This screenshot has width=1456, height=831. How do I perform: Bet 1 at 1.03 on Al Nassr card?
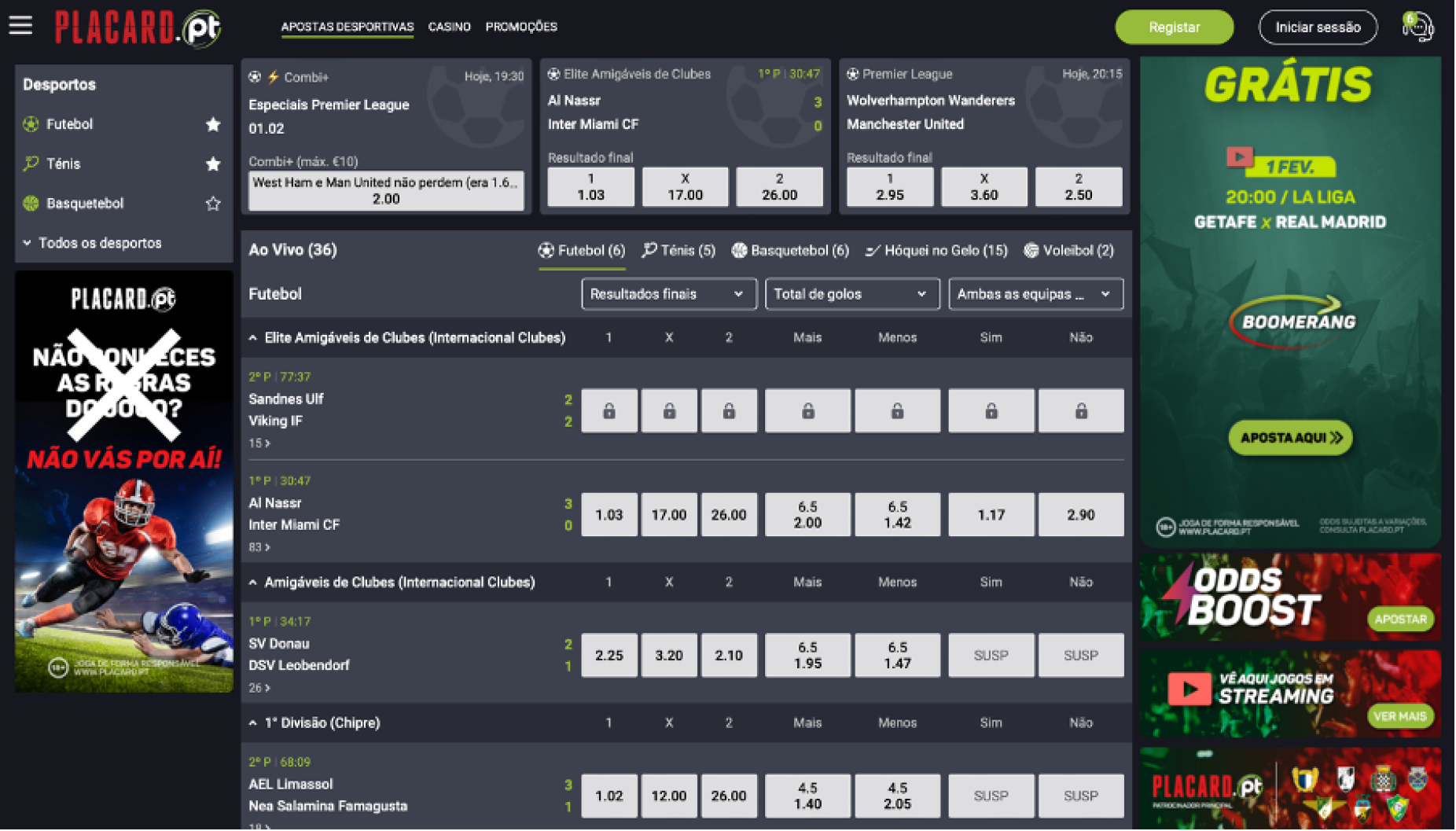591,187
